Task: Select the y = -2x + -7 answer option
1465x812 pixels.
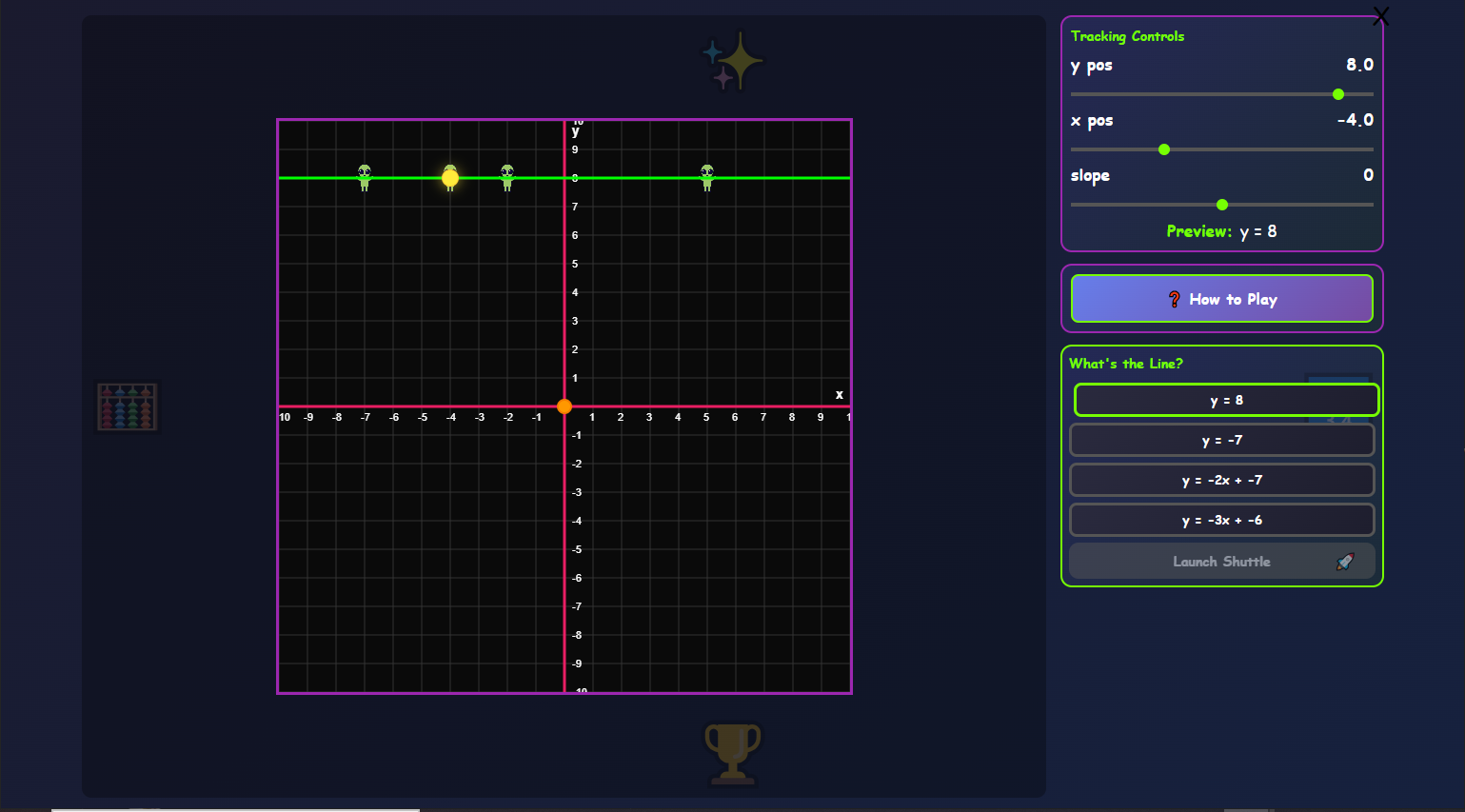Action: coord(1221,480)
